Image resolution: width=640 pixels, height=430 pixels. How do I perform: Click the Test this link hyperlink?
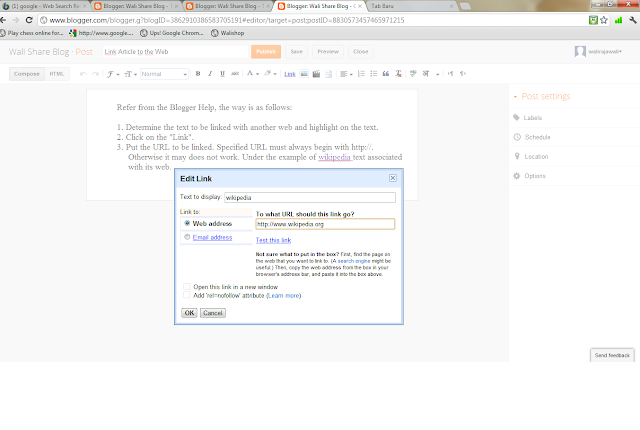tap(273, 240)
